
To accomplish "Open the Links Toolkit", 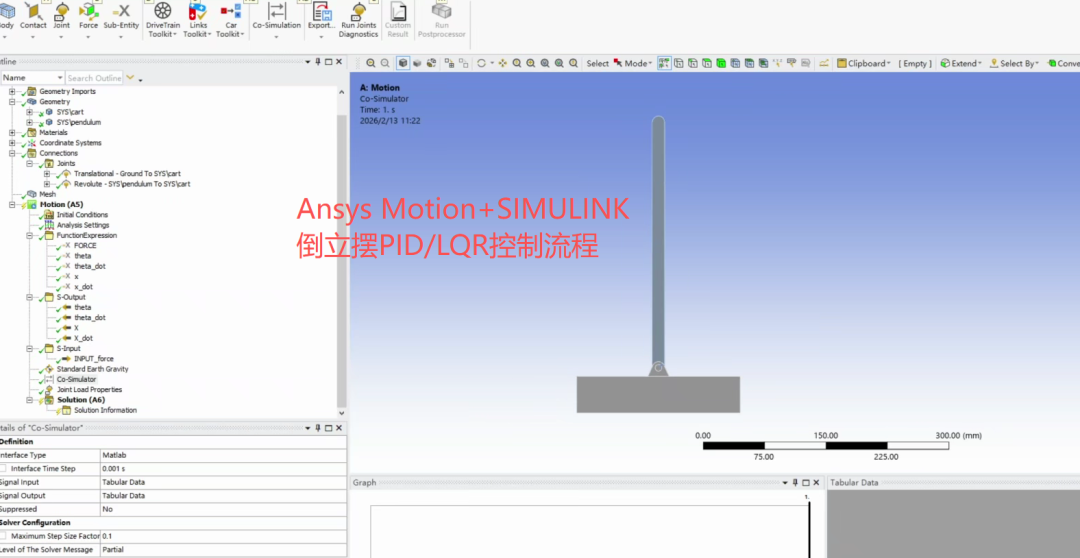I will (x=197, y=19).
